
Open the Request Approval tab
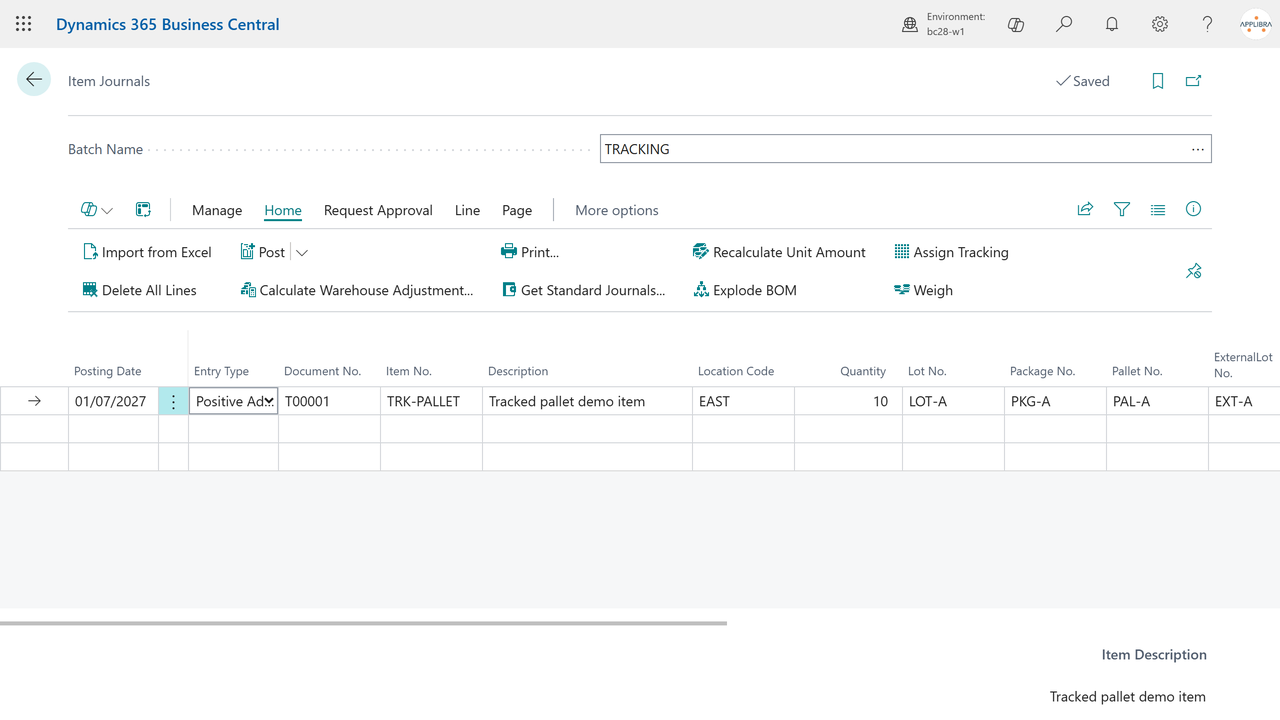(378, 210)
